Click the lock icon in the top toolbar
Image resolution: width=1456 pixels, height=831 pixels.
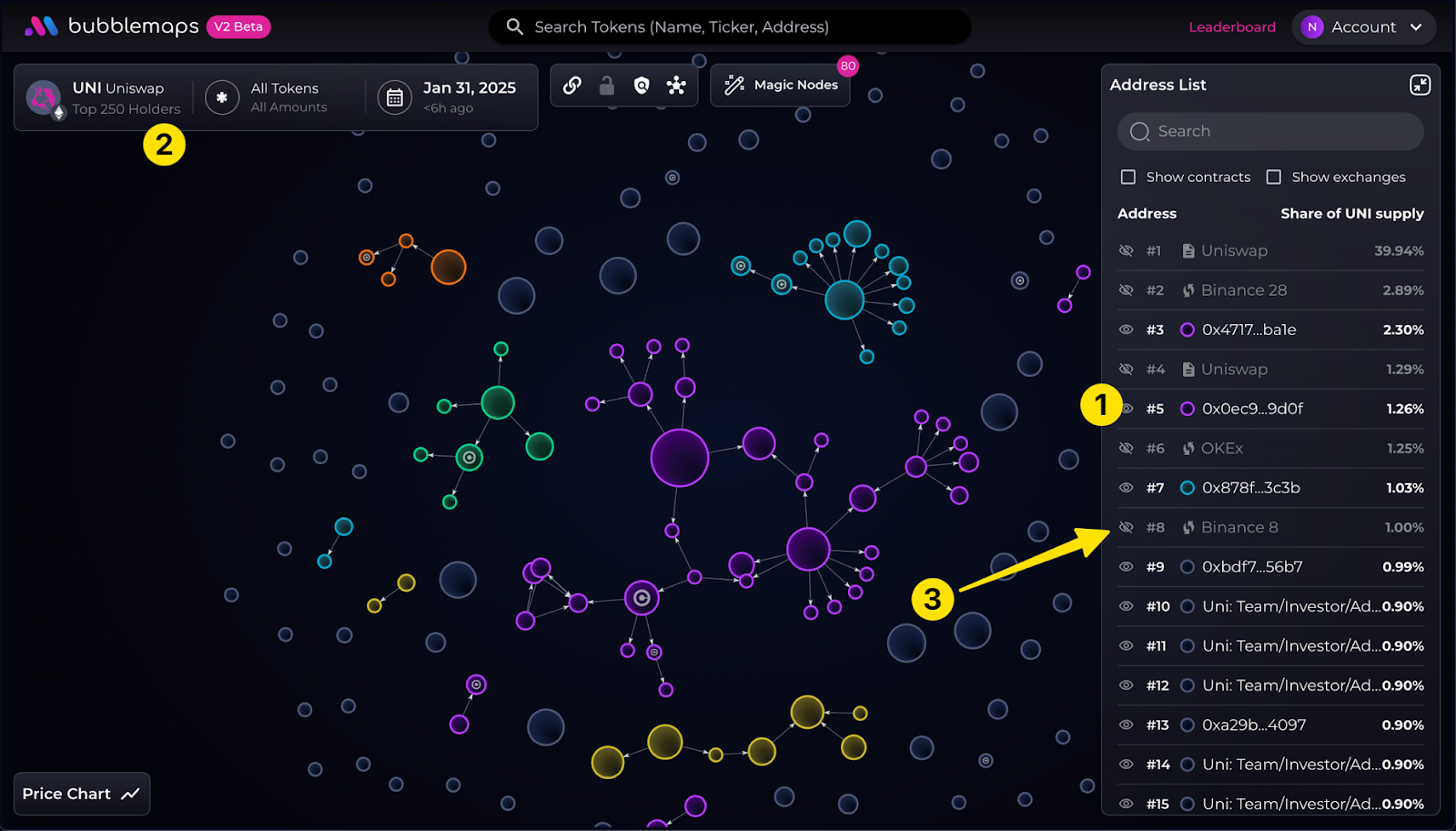pyautogui.click(x=605, y=85)
